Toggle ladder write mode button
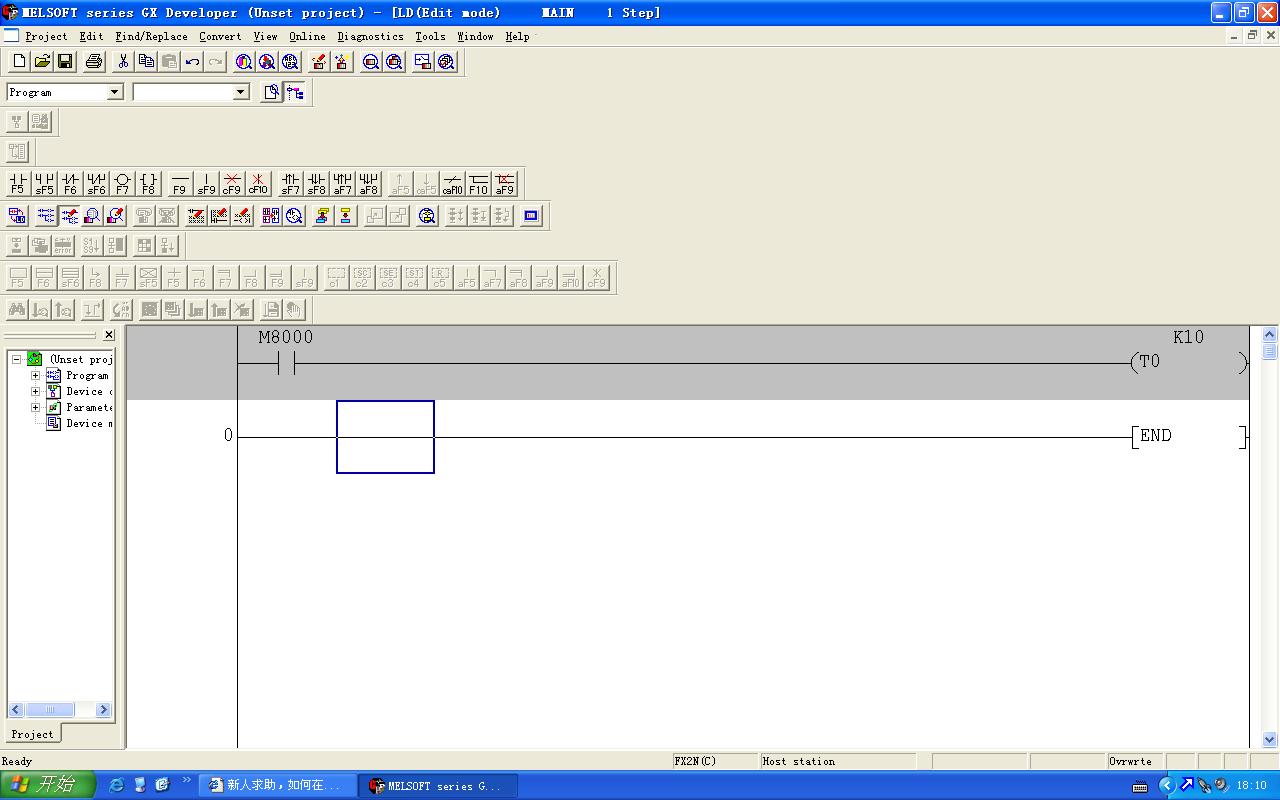This screenshot has width=1280, height=800. click(69, 216)
